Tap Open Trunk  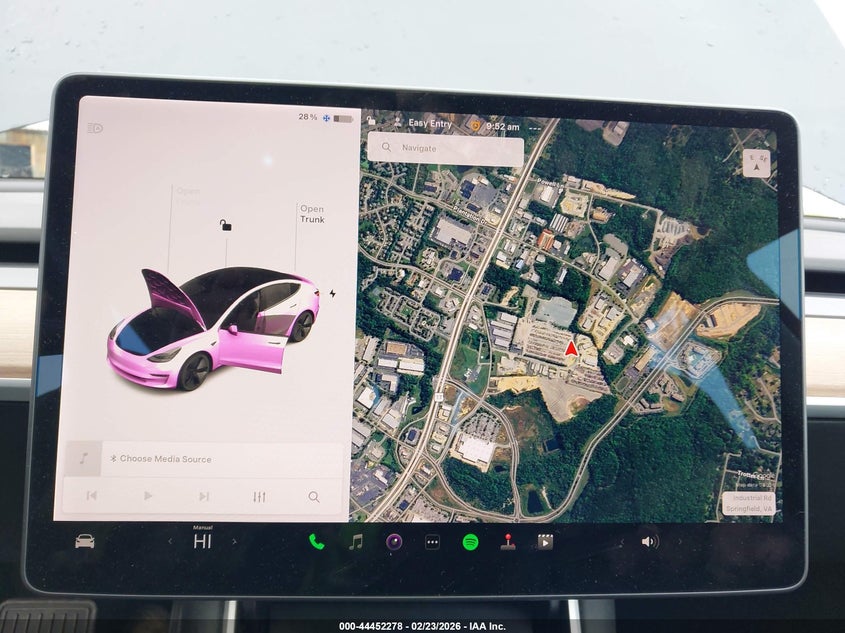[x=312, y=214]
